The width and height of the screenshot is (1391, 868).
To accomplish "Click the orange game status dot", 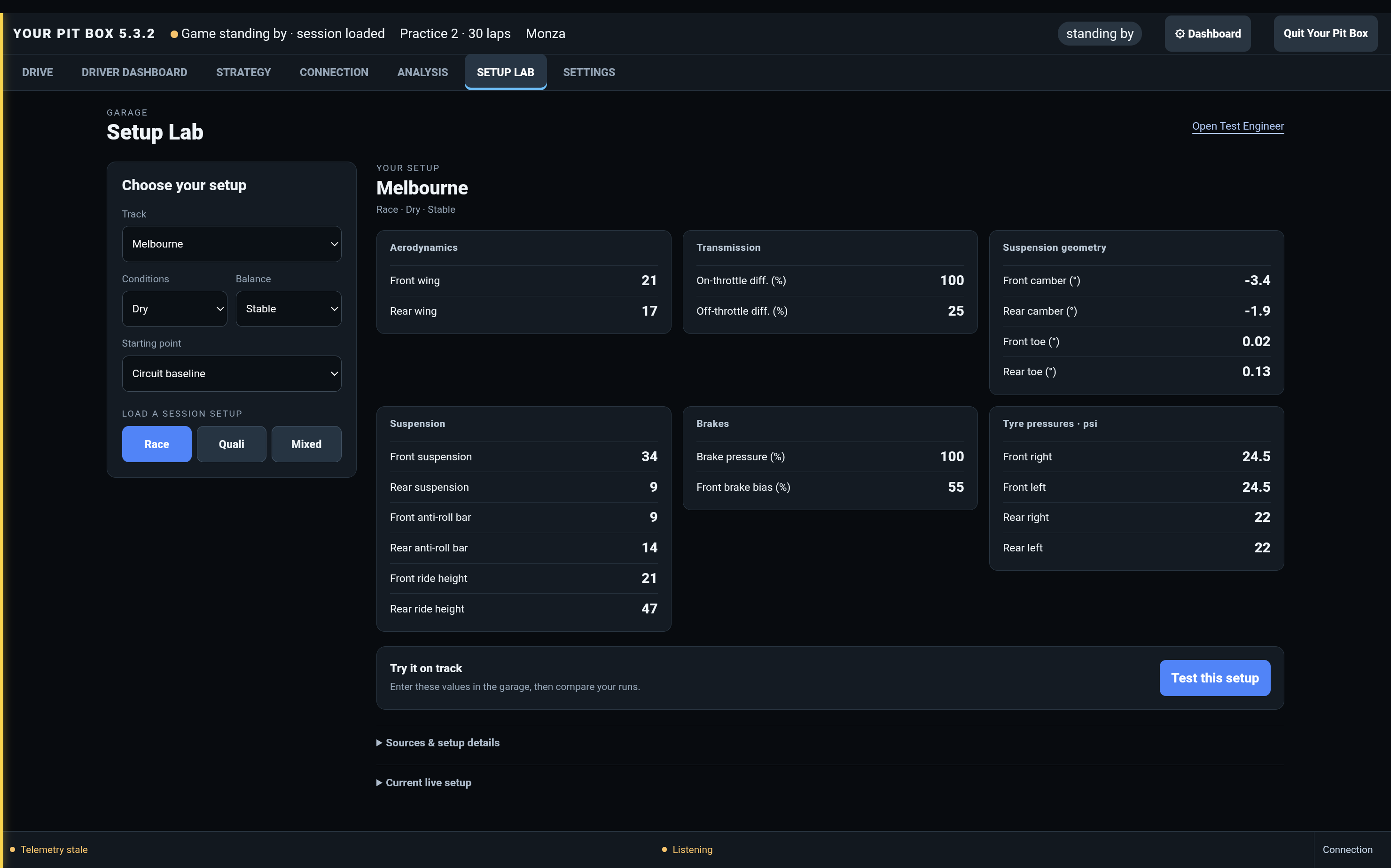I will pos(174,34).
